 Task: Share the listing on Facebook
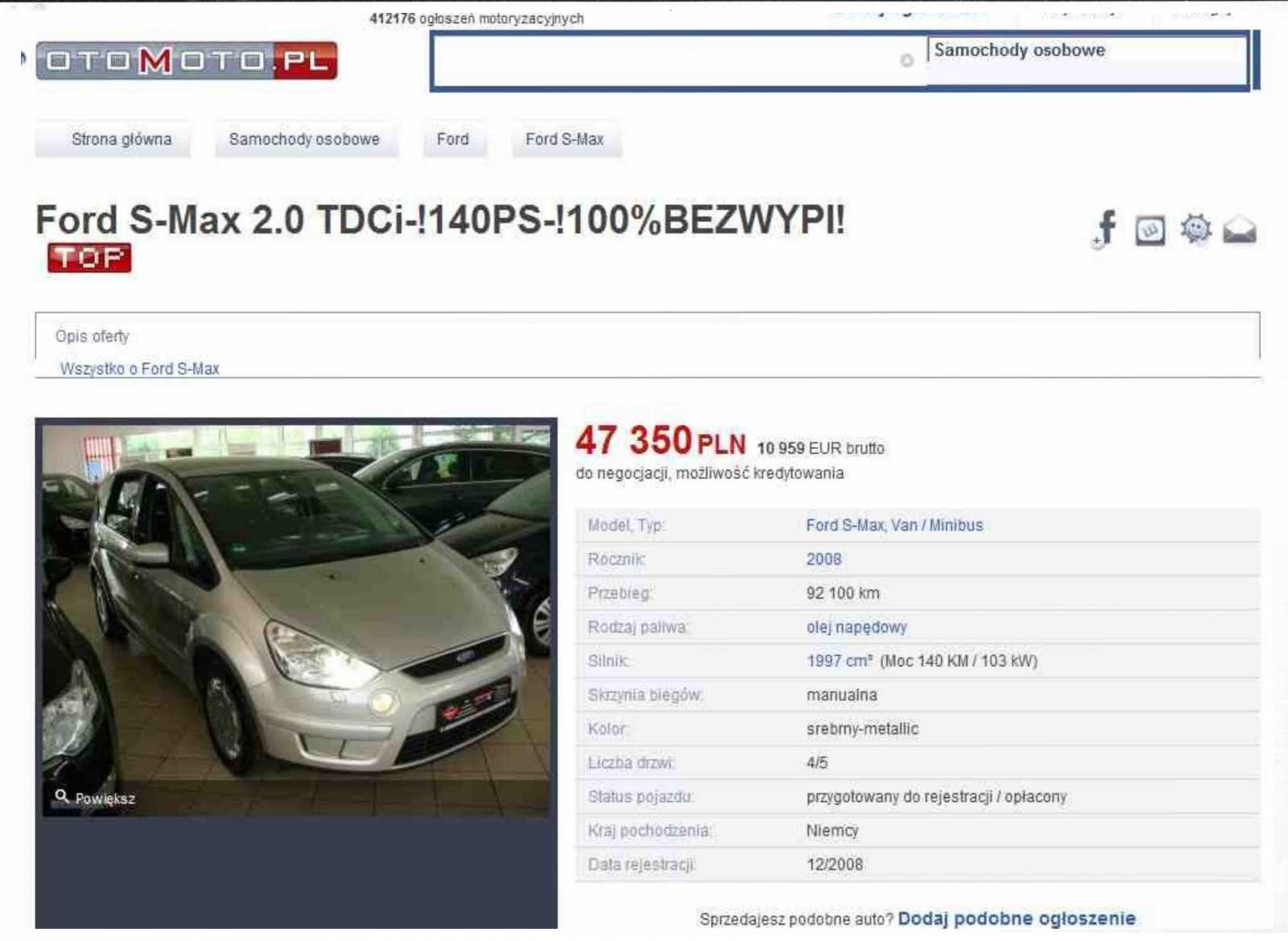click(1105, 229)
